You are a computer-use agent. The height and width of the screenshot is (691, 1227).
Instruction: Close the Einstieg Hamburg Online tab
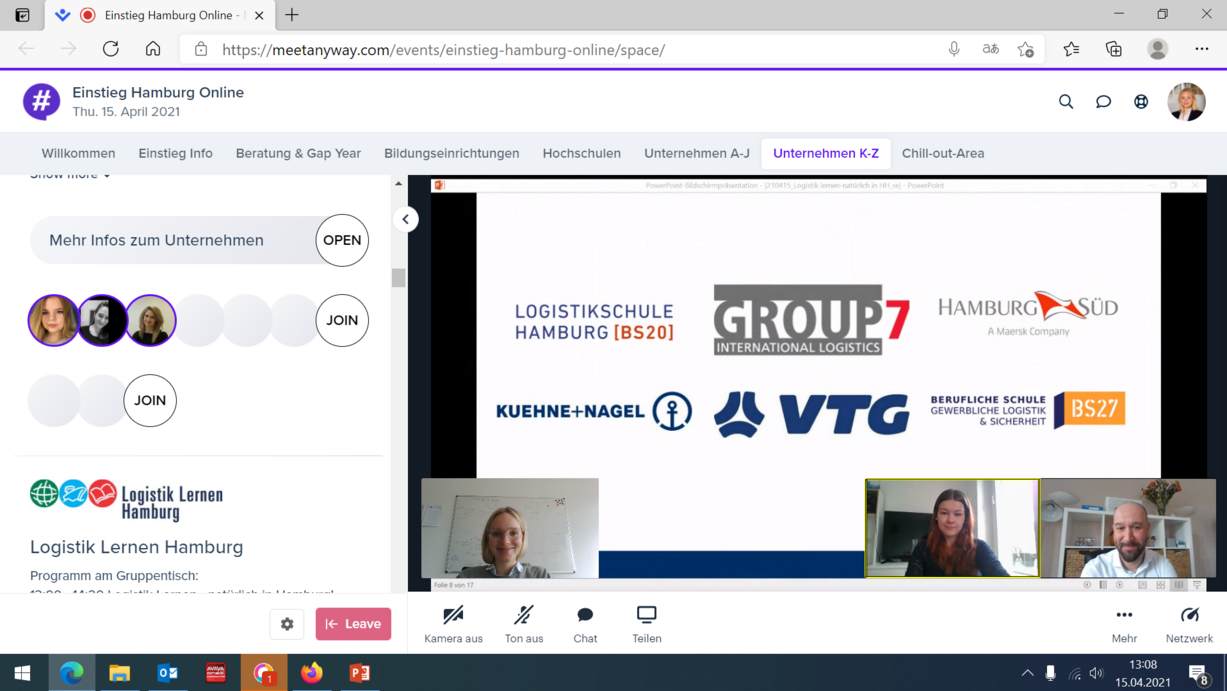click(259, 15)
